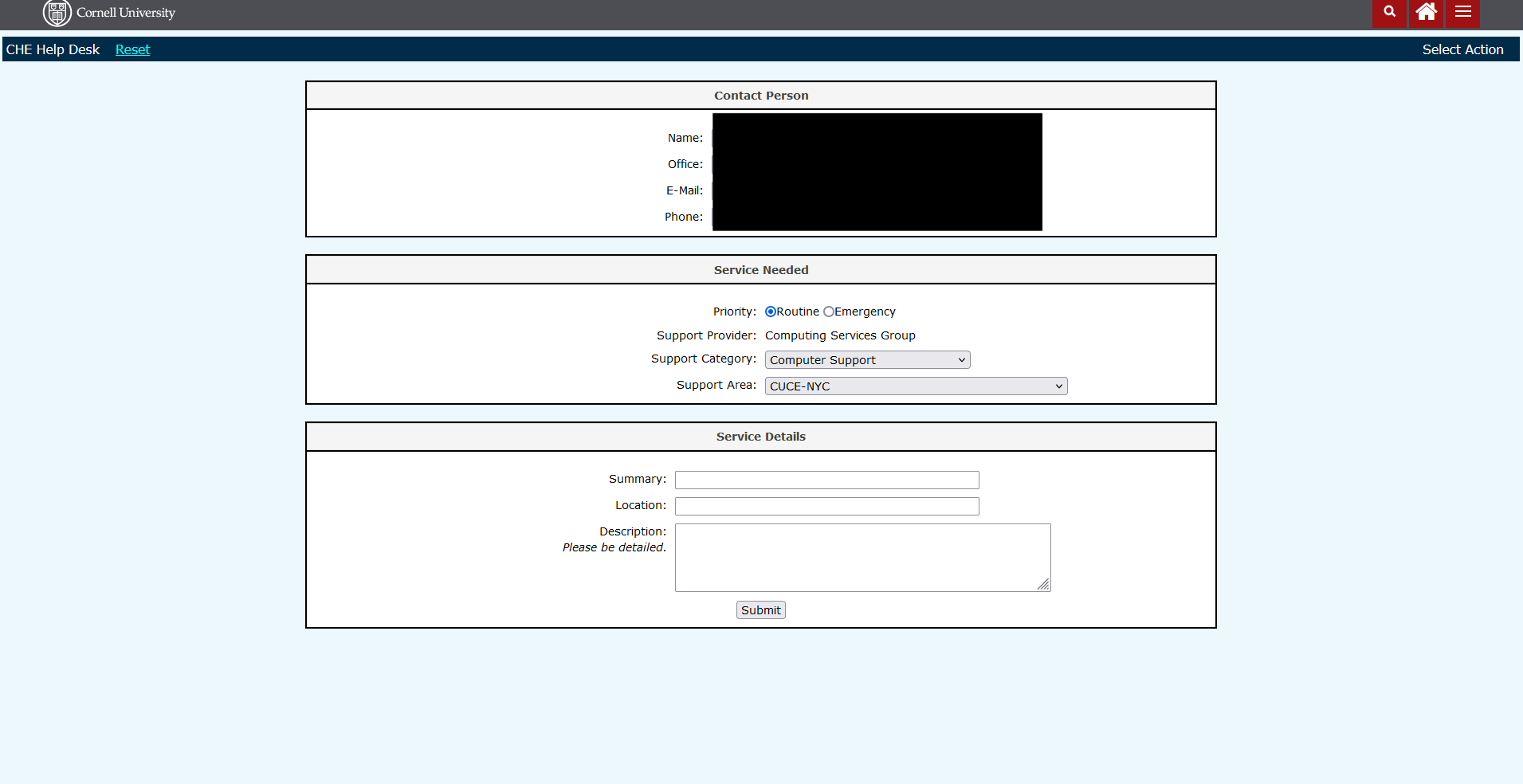The image size is (1523, 784).
Task: Click the Description text area
Action: point(862,557)
